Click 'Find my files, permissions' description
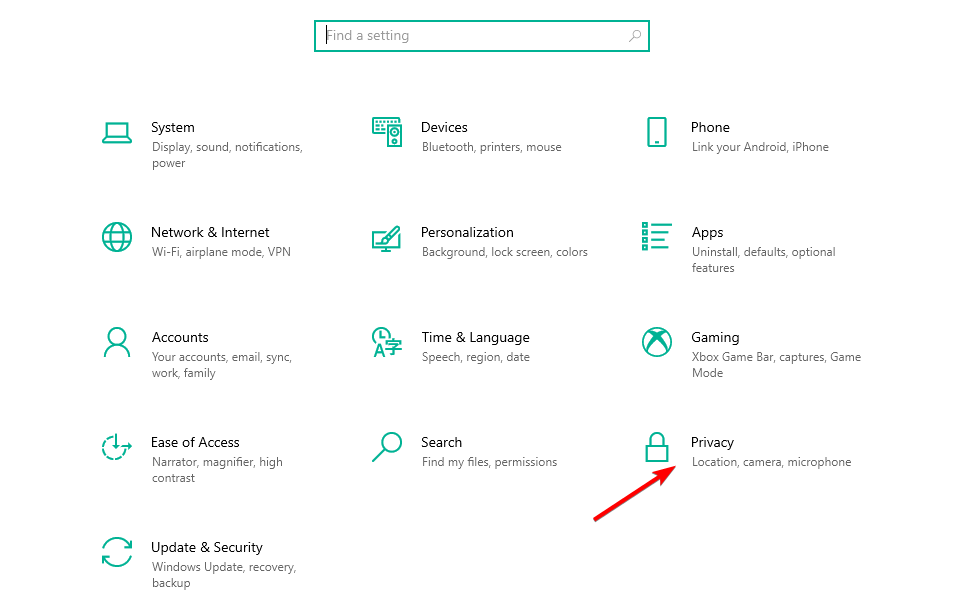This screenshot has height=603, width=970. click(489, 463)
